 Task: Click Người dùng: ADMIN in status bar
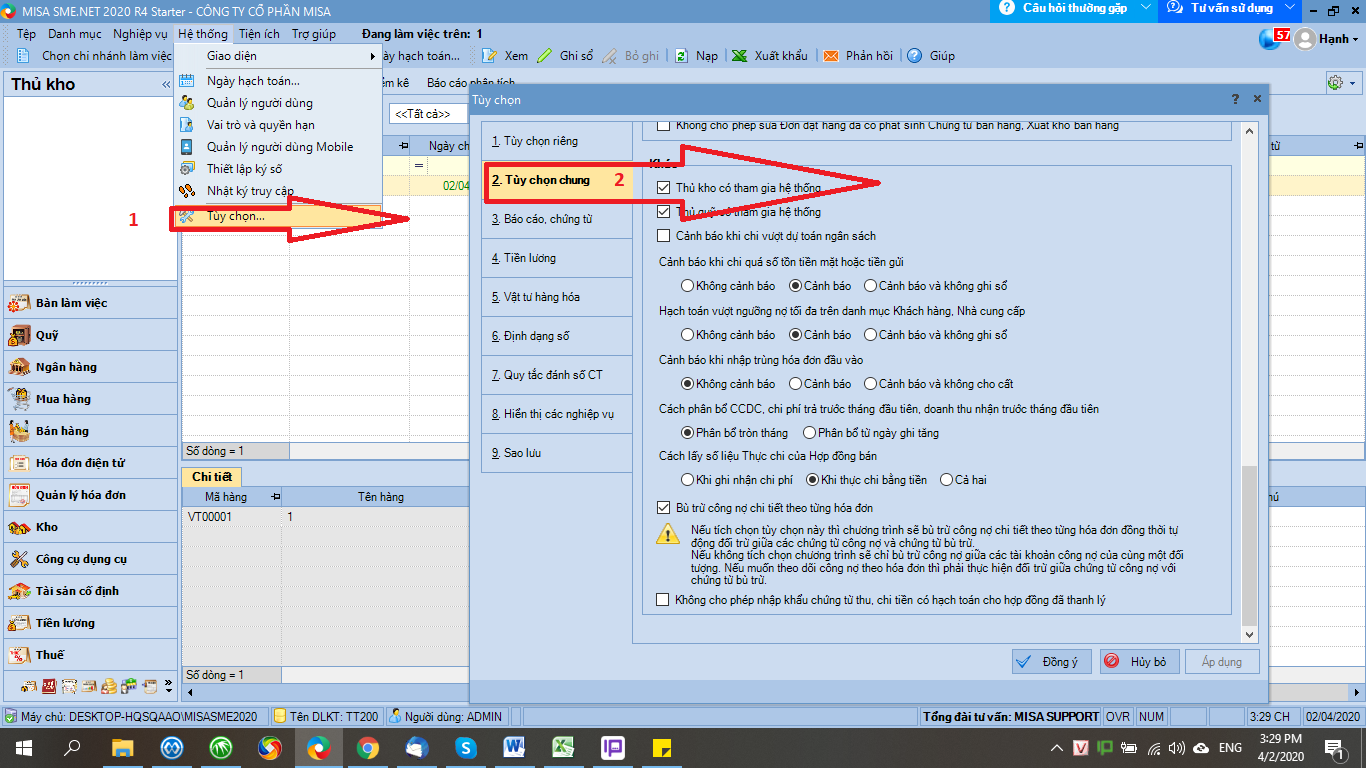tap(447, 716)
